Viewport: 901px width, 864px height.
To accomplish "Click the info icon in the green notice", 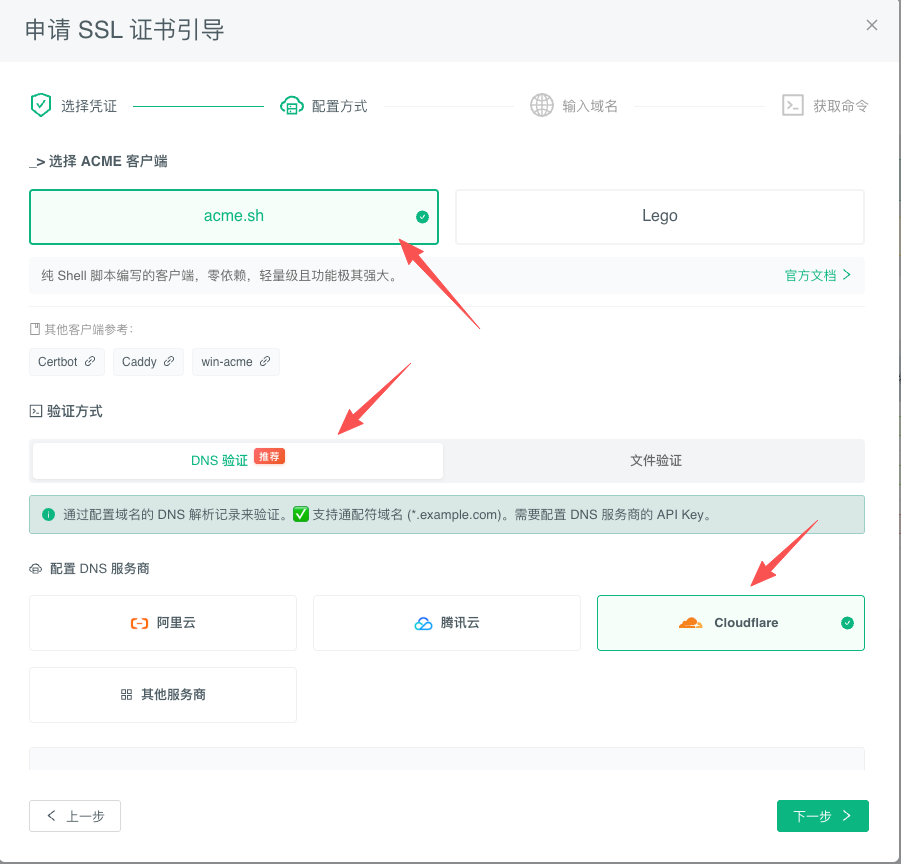I will 48,515.
